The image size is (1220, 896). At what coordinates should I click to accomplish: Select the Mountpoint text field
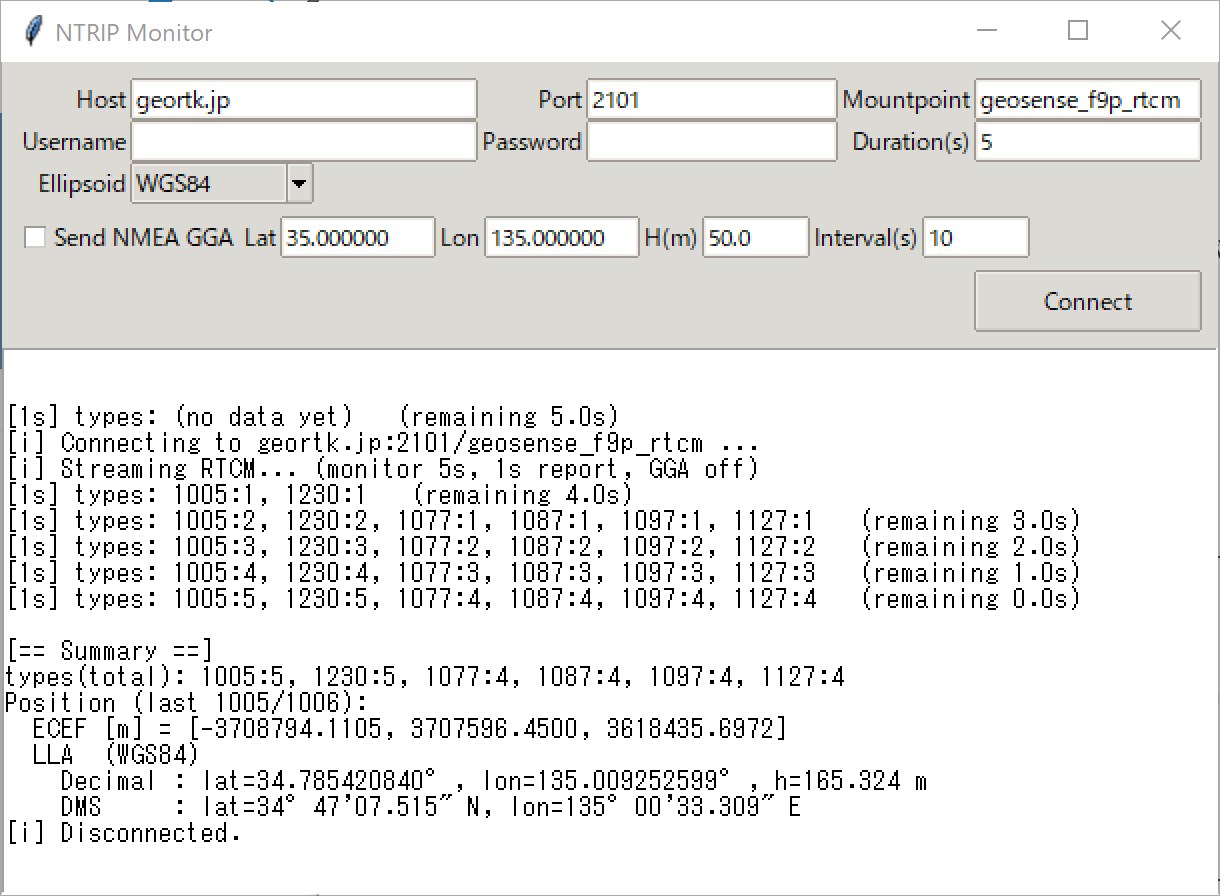pyautogui.click(x=1087, y=100)
